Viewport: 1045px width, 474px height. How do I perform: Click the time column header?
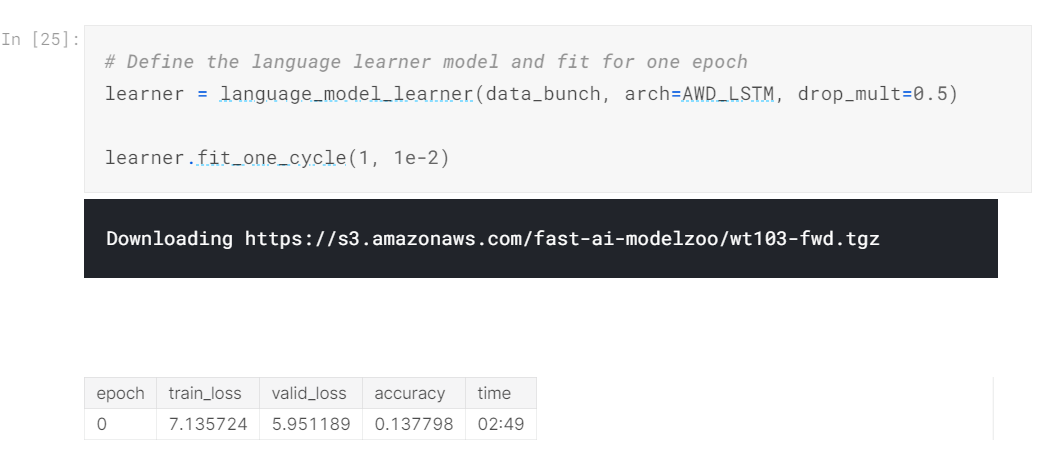tap(494, 393)
